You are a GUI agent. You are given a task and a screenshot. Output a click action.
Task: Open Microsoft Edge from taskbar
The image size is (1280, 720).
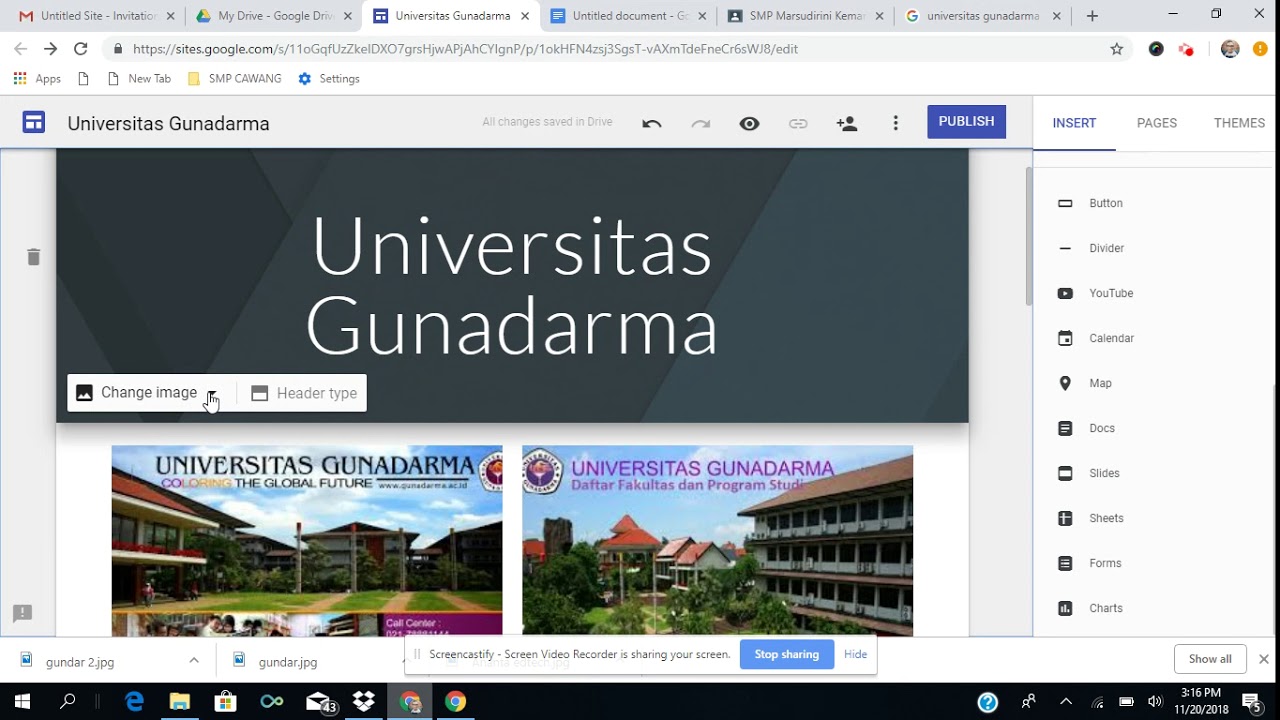click(134, 701)
